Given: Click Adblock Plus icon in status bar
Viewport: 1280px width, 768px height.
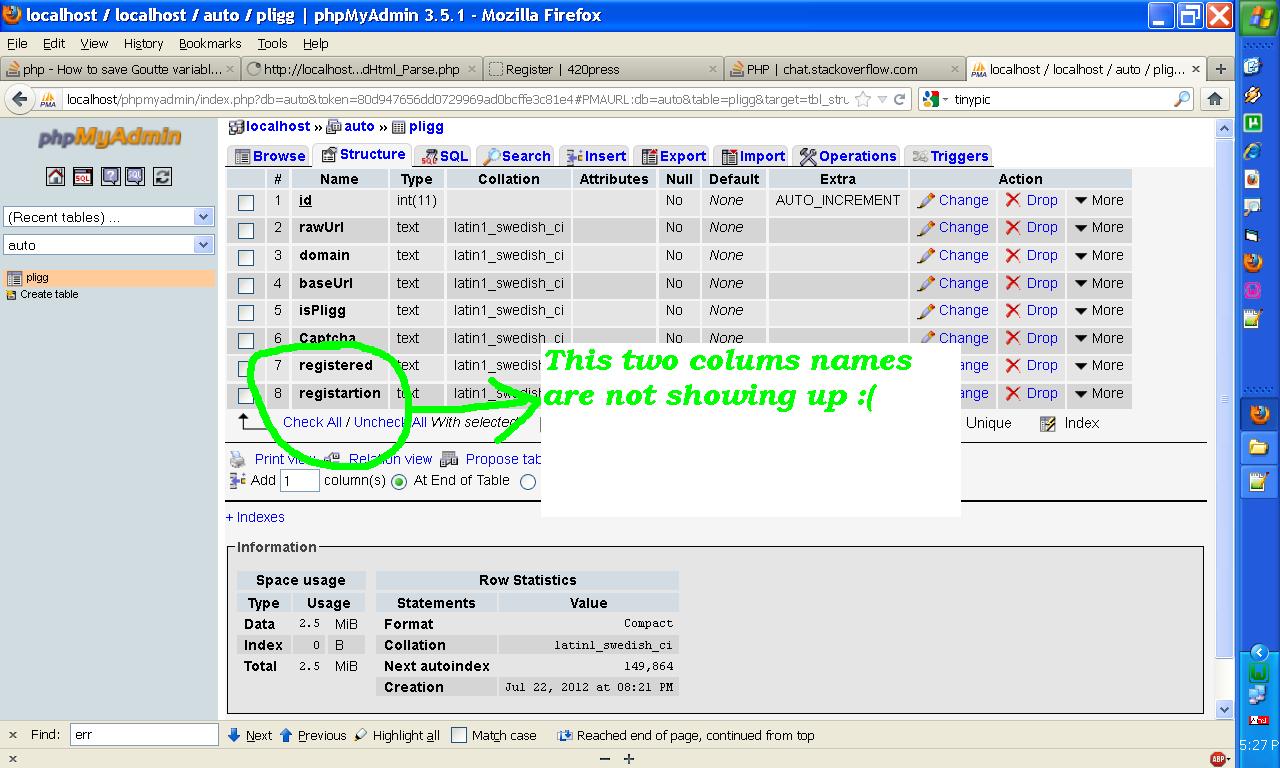Looking at the screenshot, I should [1218, 759].
